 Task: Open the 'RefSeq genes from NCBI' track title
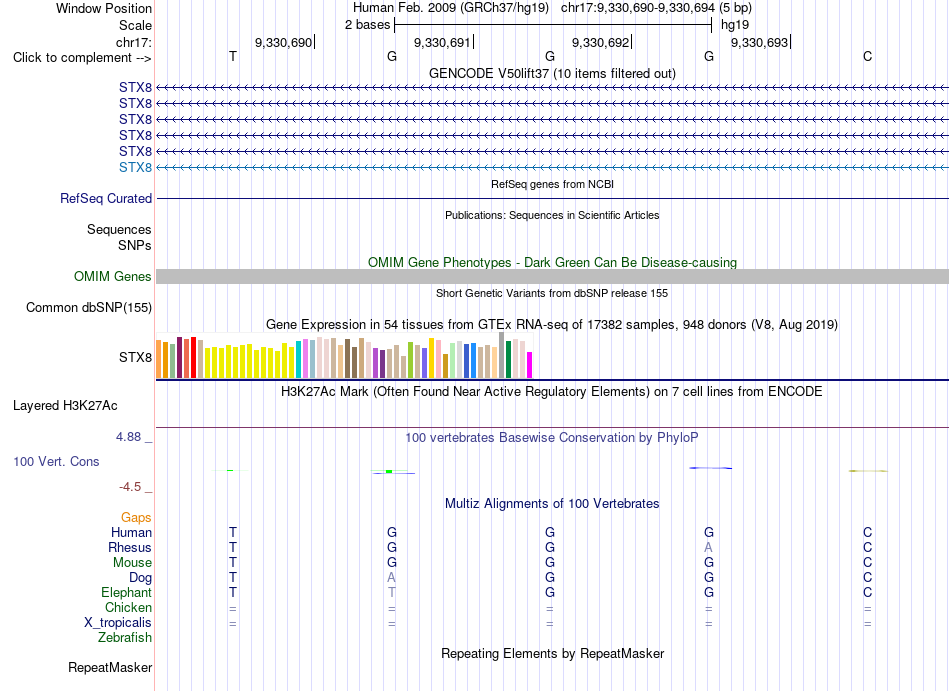coord(552,184)
